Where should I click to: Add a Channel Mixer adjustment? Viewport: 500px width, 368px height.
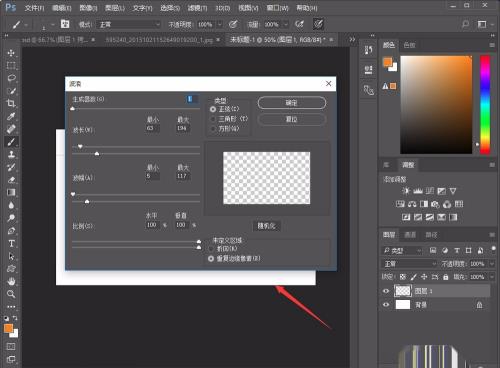(447, 204)
